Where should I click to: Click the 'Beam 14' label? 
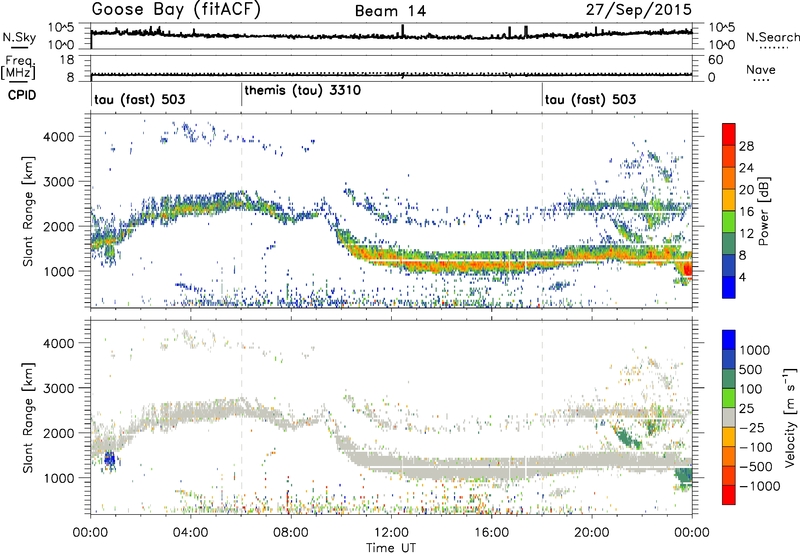(x=390, y=11)
